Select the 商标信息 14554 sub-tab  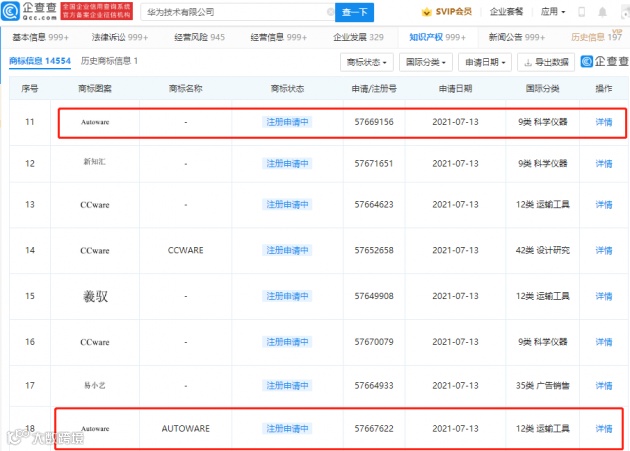[x=40, y=61]
